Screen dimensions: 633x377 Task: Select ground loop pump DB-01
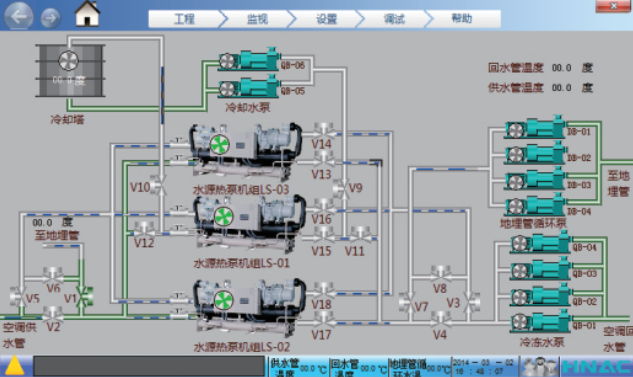coord(535,128)
